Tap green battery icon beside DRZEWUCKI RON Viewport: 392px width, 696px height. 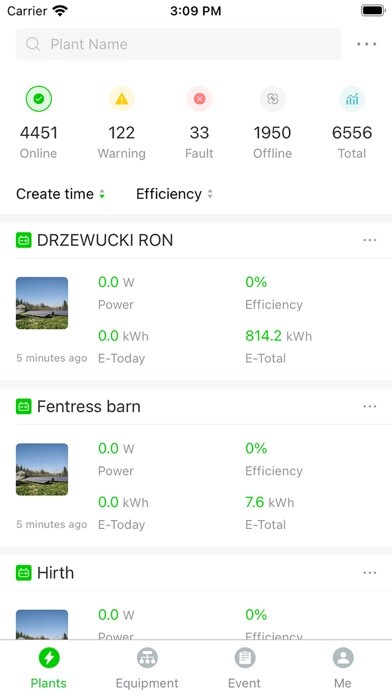24,240
